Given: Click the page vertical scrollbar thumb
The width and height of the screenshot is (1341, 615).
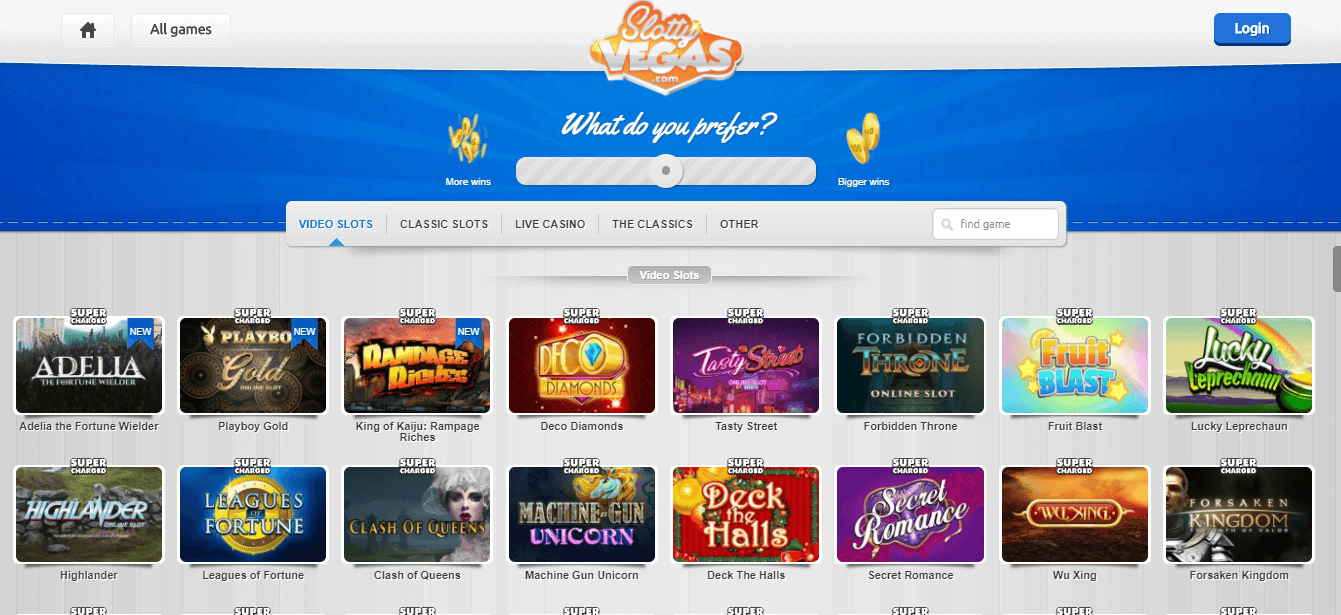Looking at the screenshot, I should click(x=1335, y=268).
